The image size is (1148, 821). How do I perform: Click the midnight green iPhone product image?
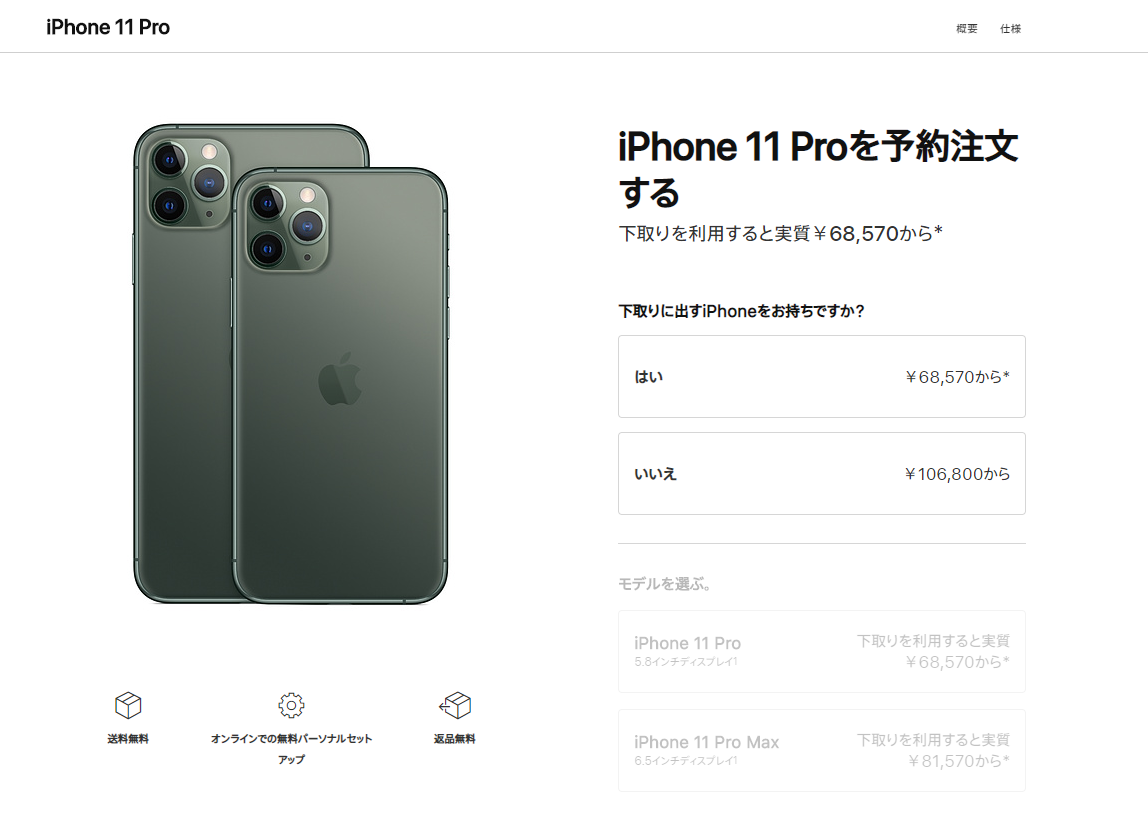click(x=291, y=364)
